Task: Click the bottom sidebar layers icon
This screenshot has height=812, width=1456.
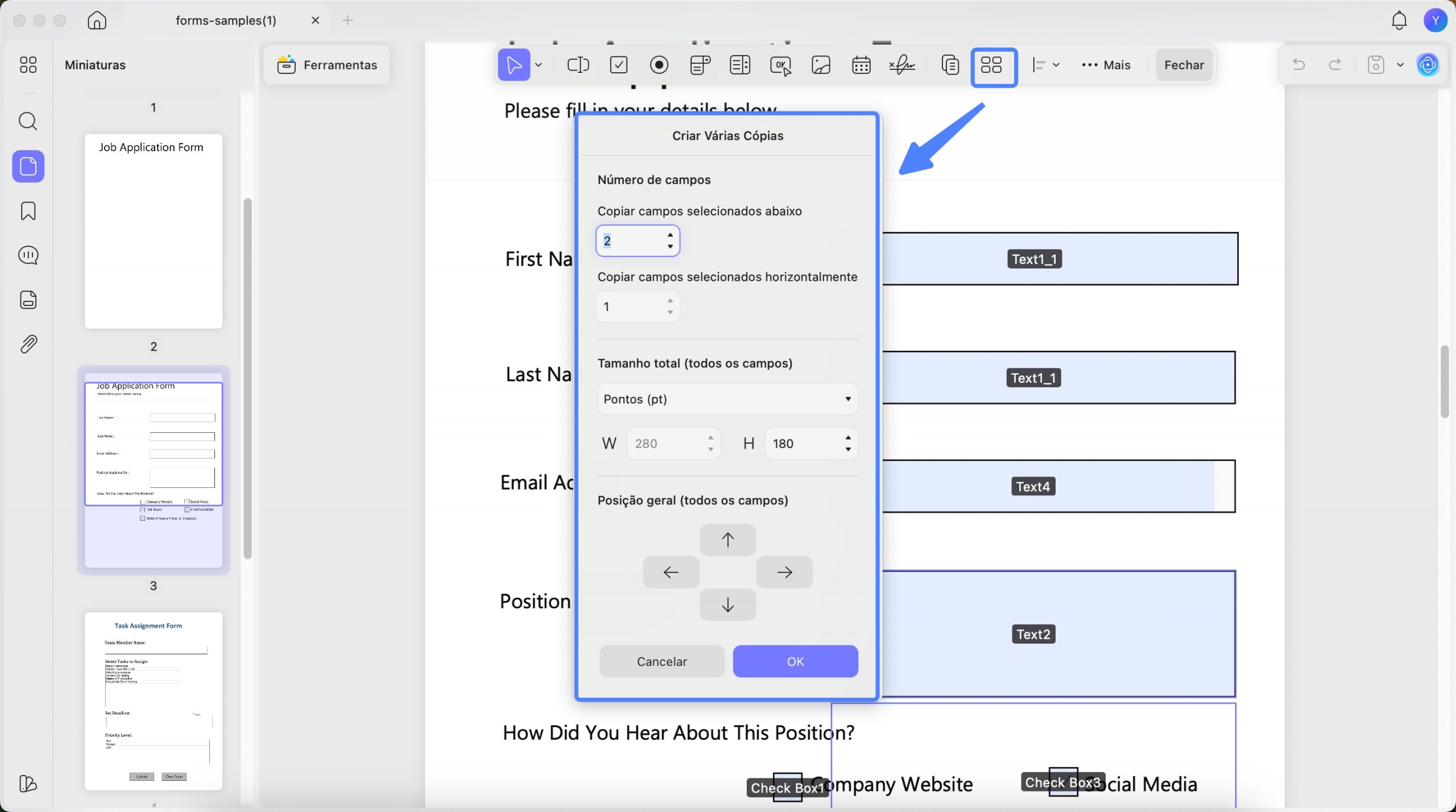Action: coord(28,784)
